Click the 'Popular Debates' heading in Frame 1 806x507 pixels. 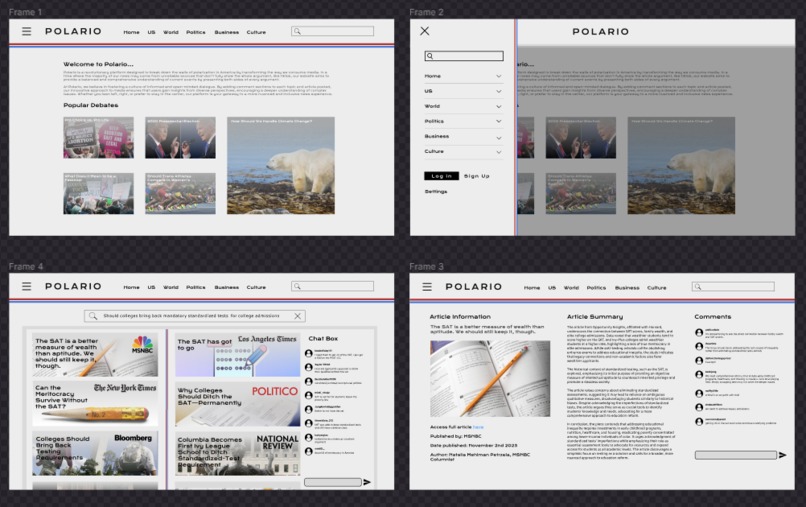coord(90,105)
